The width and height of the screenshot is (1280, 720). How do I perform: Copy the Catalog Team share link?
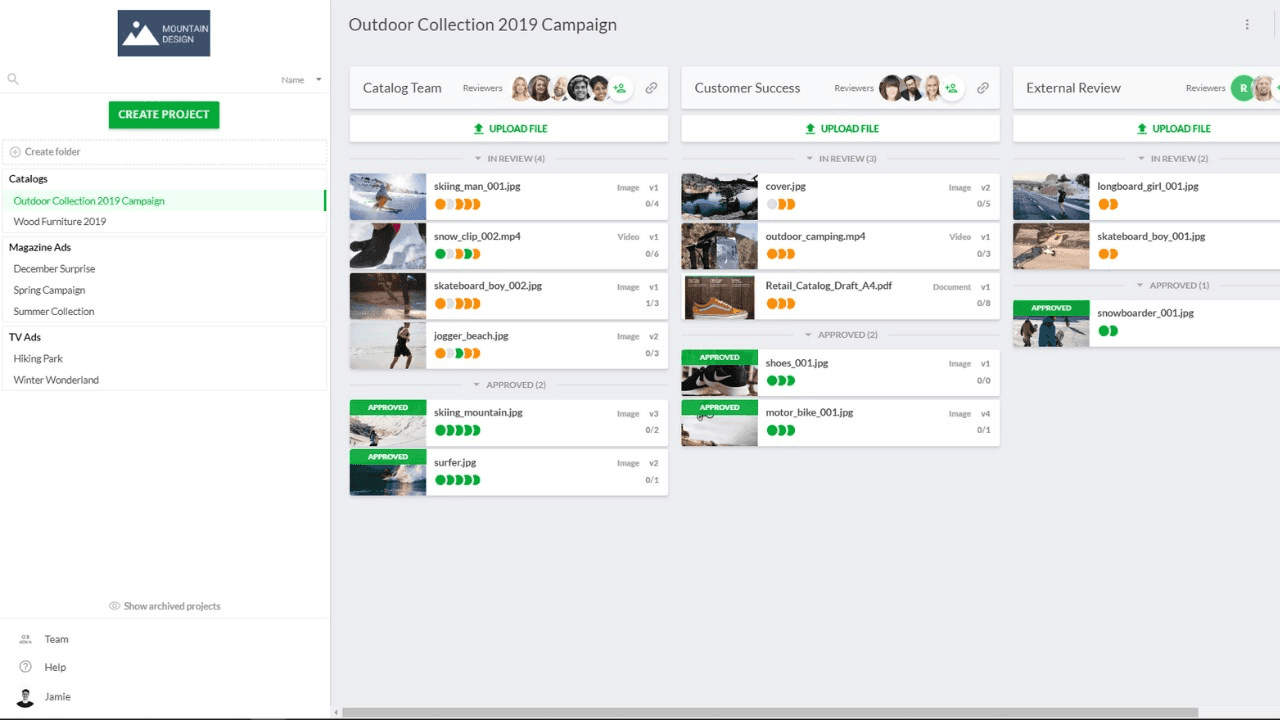(651, 88)
